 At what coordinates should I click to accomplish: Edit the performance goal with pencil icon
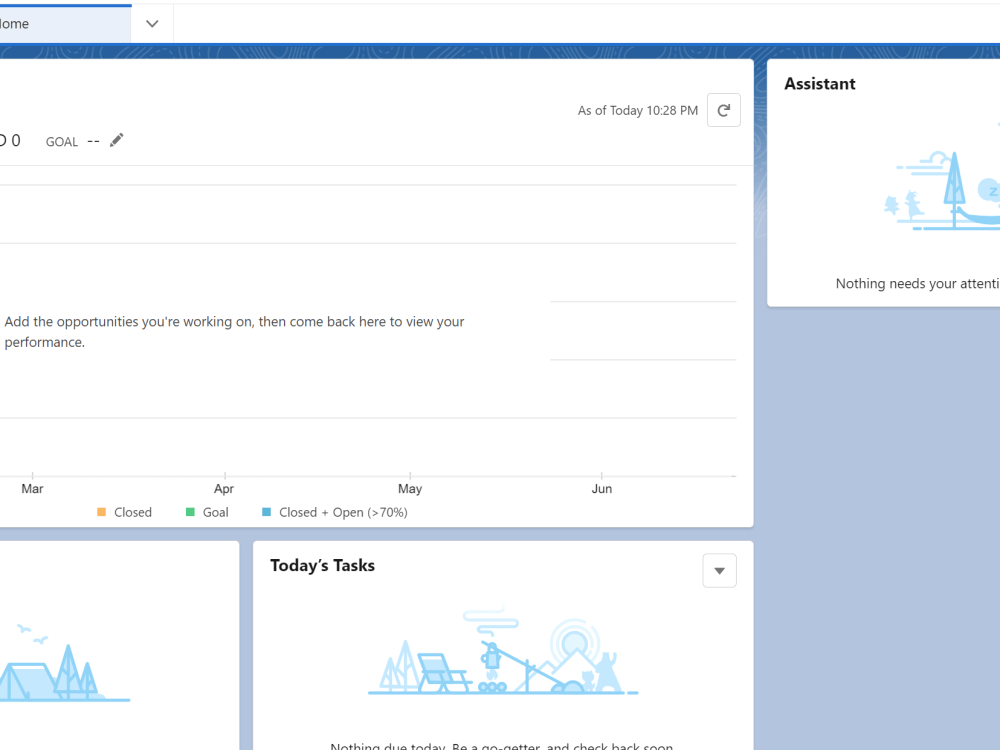pos(115,140)
